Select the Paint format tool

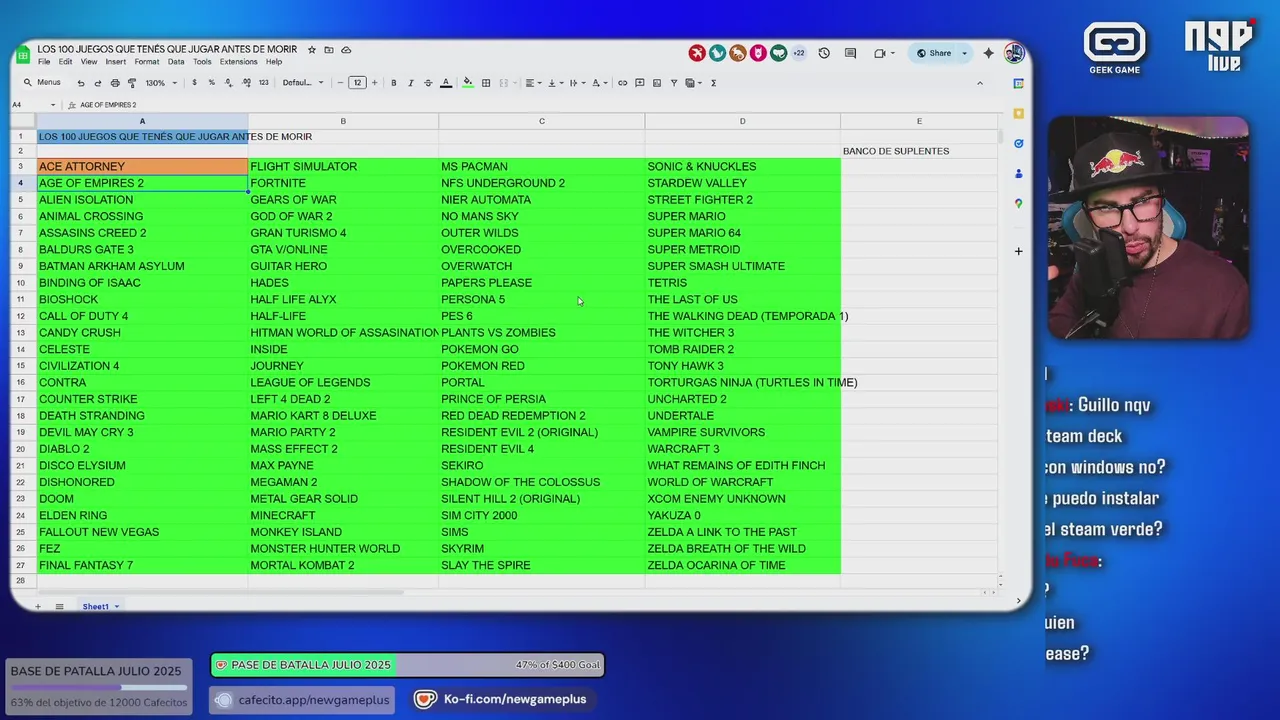[x=131, y=83]
